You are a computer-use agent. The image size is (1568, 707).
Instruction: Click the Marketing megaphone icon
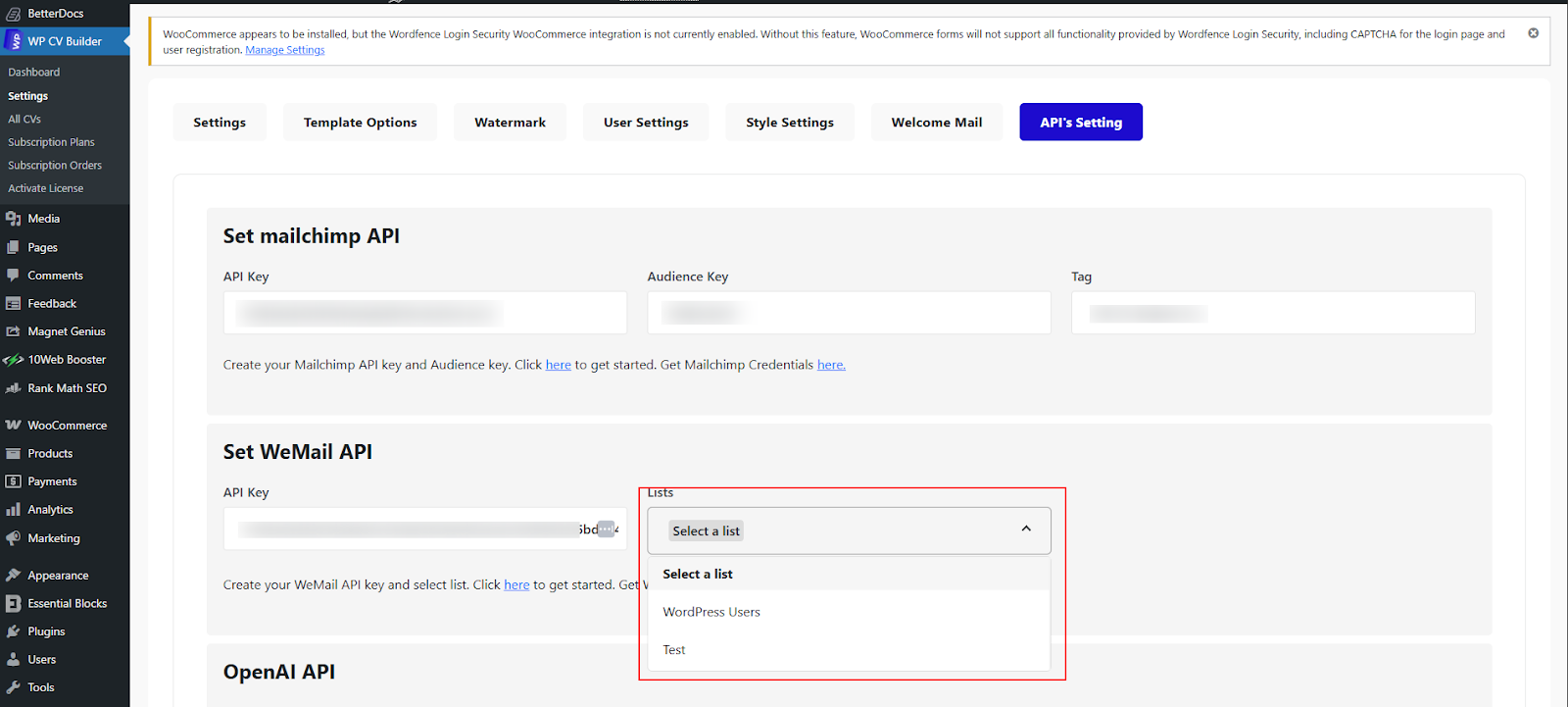14,538
